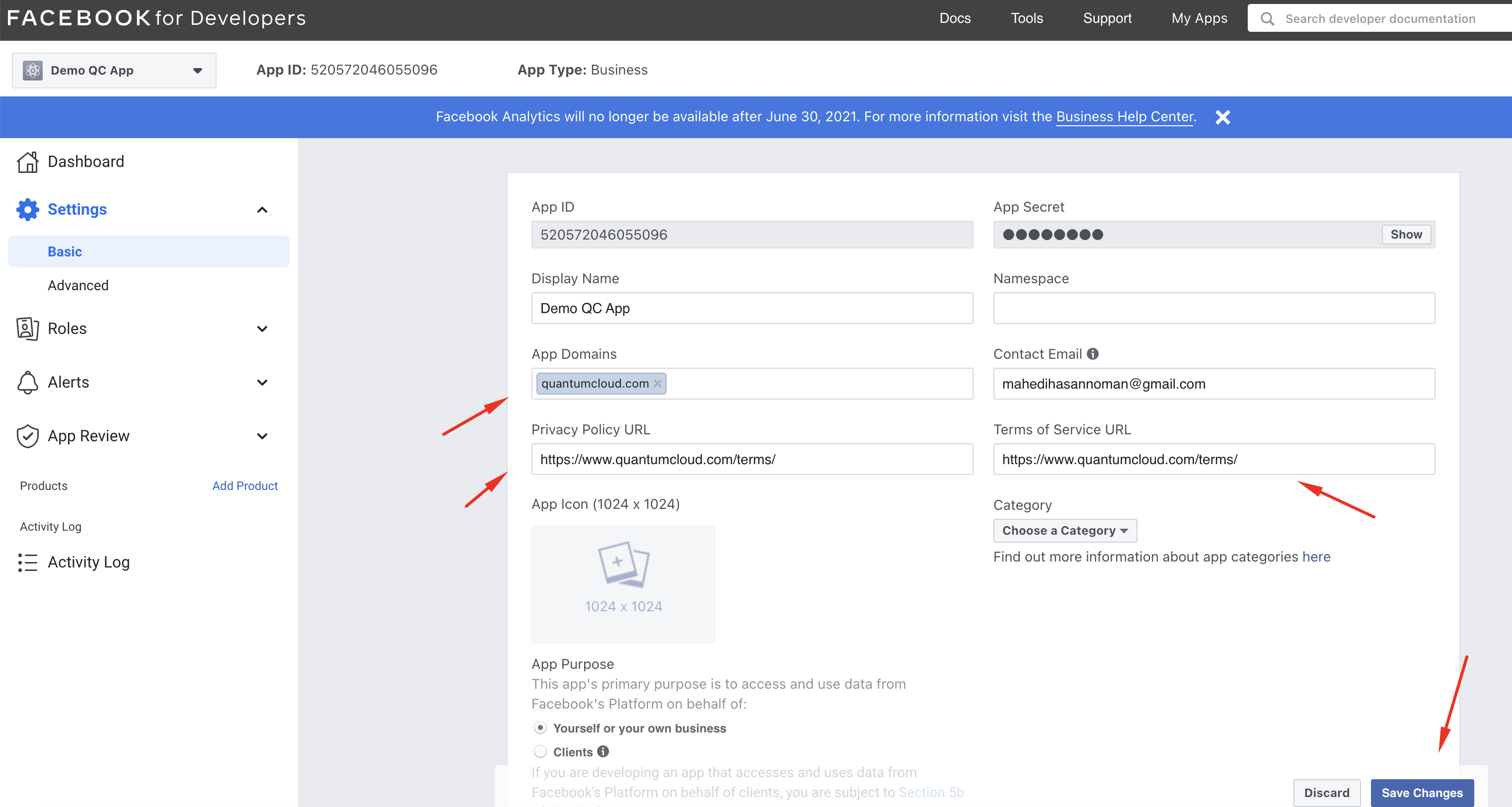Viewport: 1512px width, 807px height.
Task: Click the search developer documentation box
Action: [x=1380, y=19]
